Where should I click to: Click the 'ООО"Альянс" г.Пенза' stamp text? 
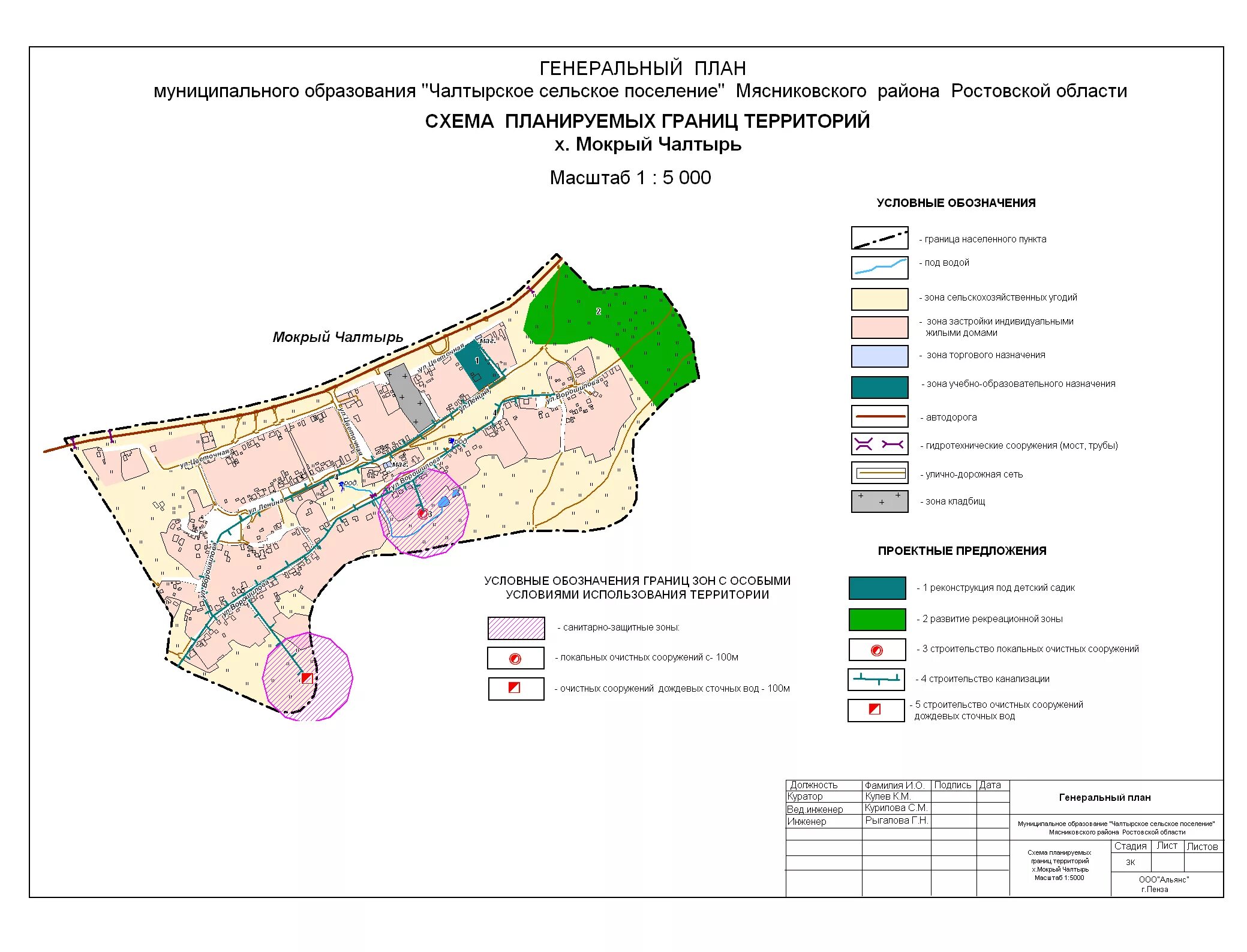[1164, 884]
